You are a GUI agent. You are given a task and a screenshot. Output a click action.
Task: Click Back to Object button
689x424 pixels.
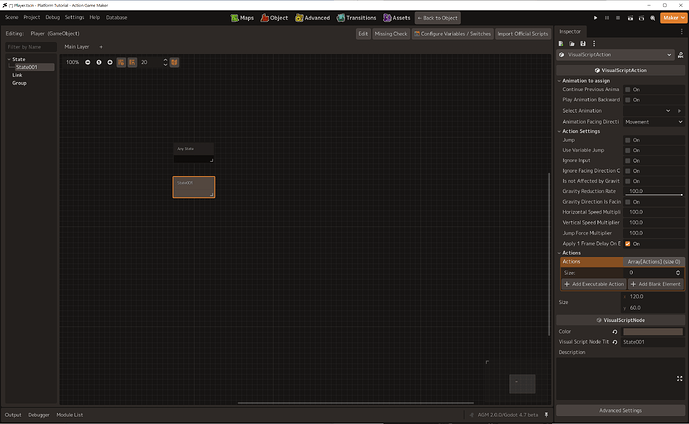437,18
